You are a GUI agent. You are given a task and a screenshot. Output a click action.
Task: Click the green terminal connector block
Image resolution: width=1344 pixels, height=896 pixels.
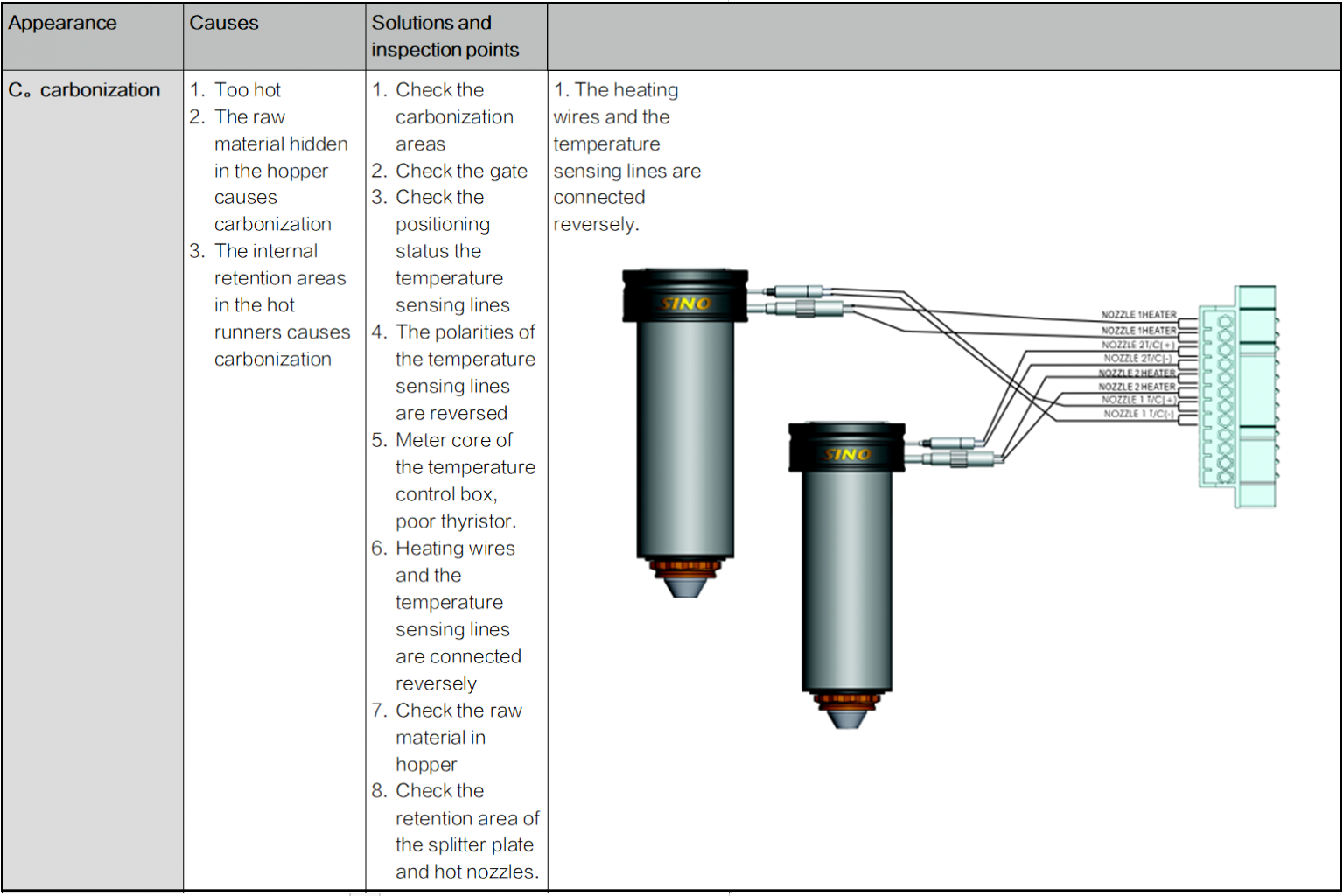point(1238,394)
